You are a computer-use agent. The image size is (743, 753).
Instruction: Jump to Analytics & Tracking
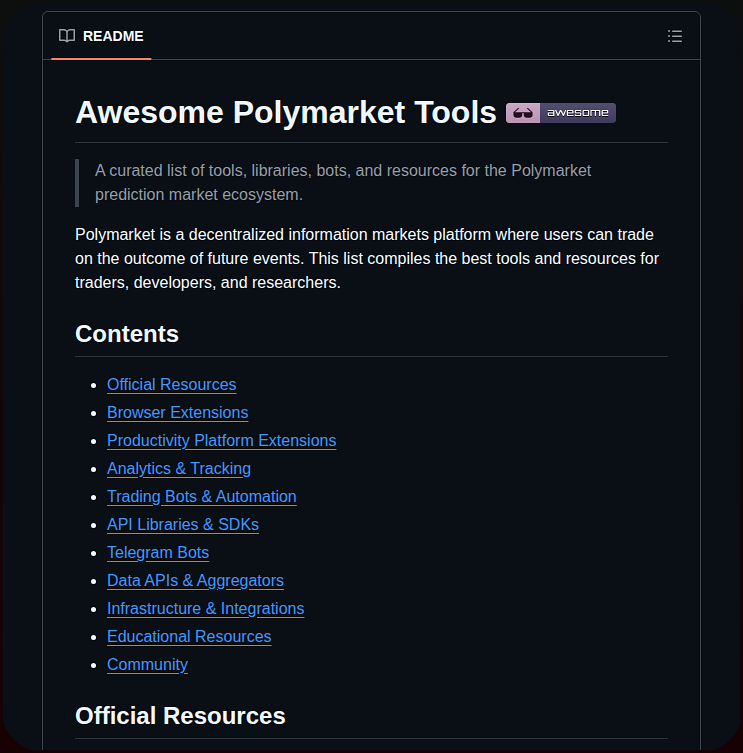179,468
